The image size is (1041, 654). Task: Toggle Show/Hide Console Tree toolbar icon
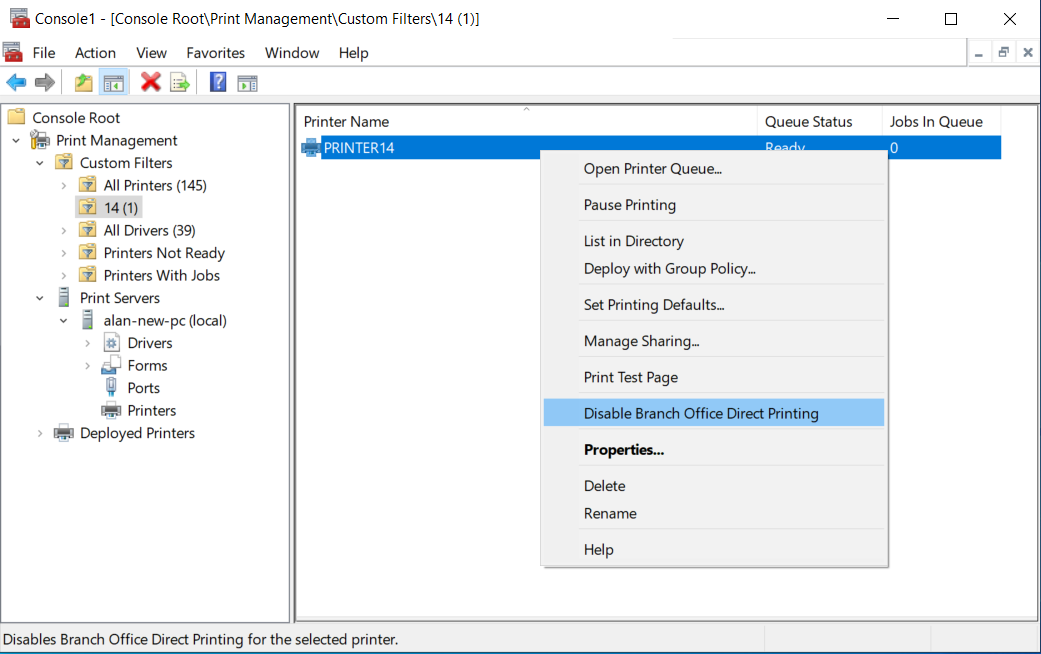coord(114,83)
